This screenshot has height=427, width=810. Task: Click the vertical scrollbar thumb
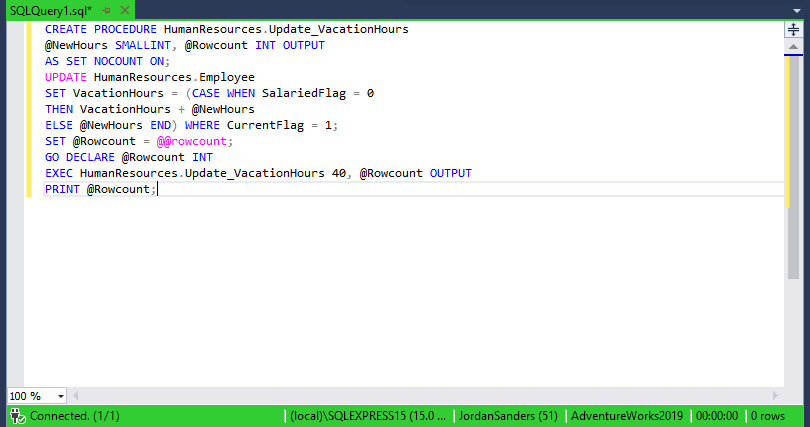point(793,168)
